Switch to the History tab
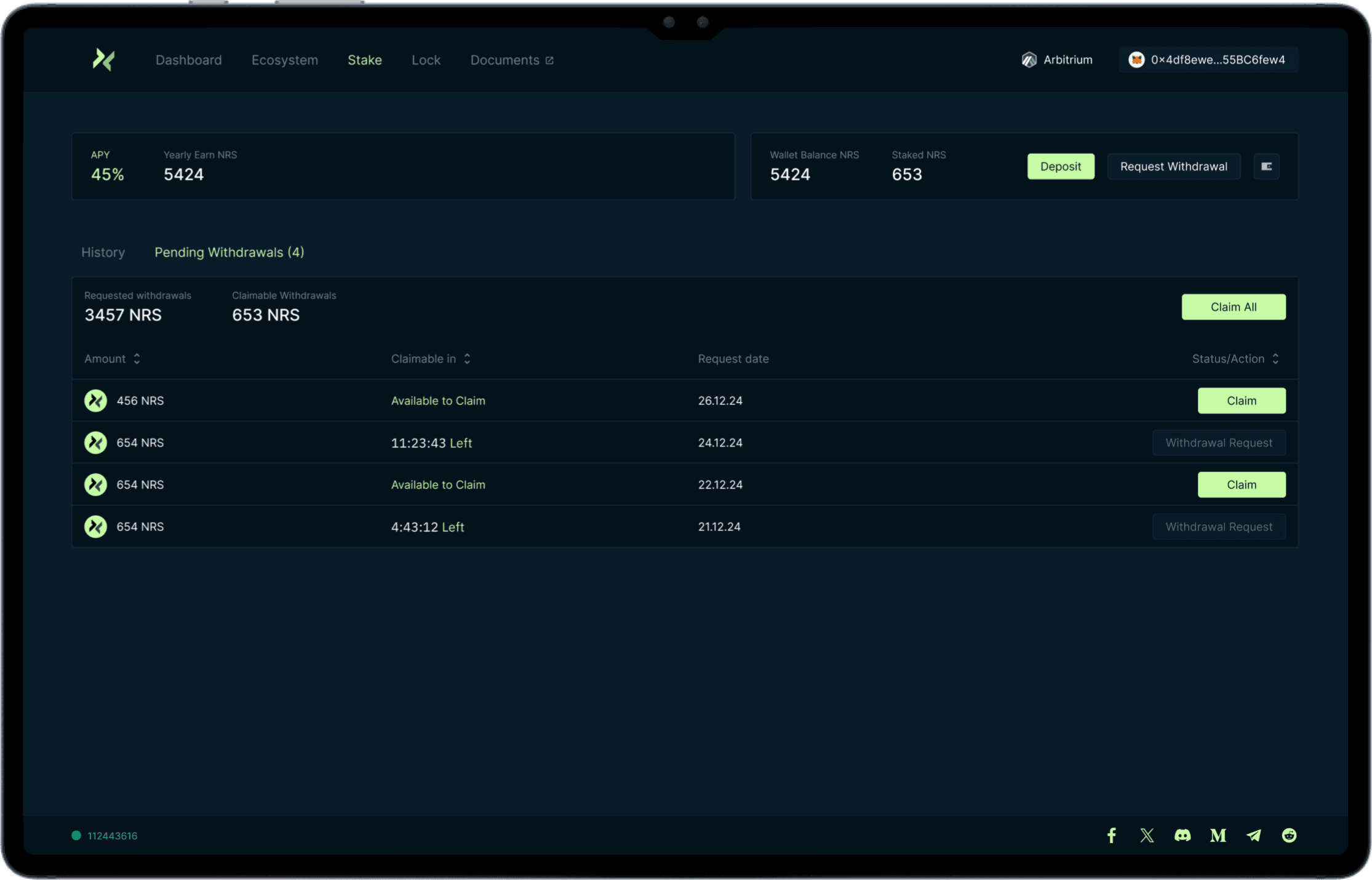Screen dimensions: 1372x880 tap(103, 252)
